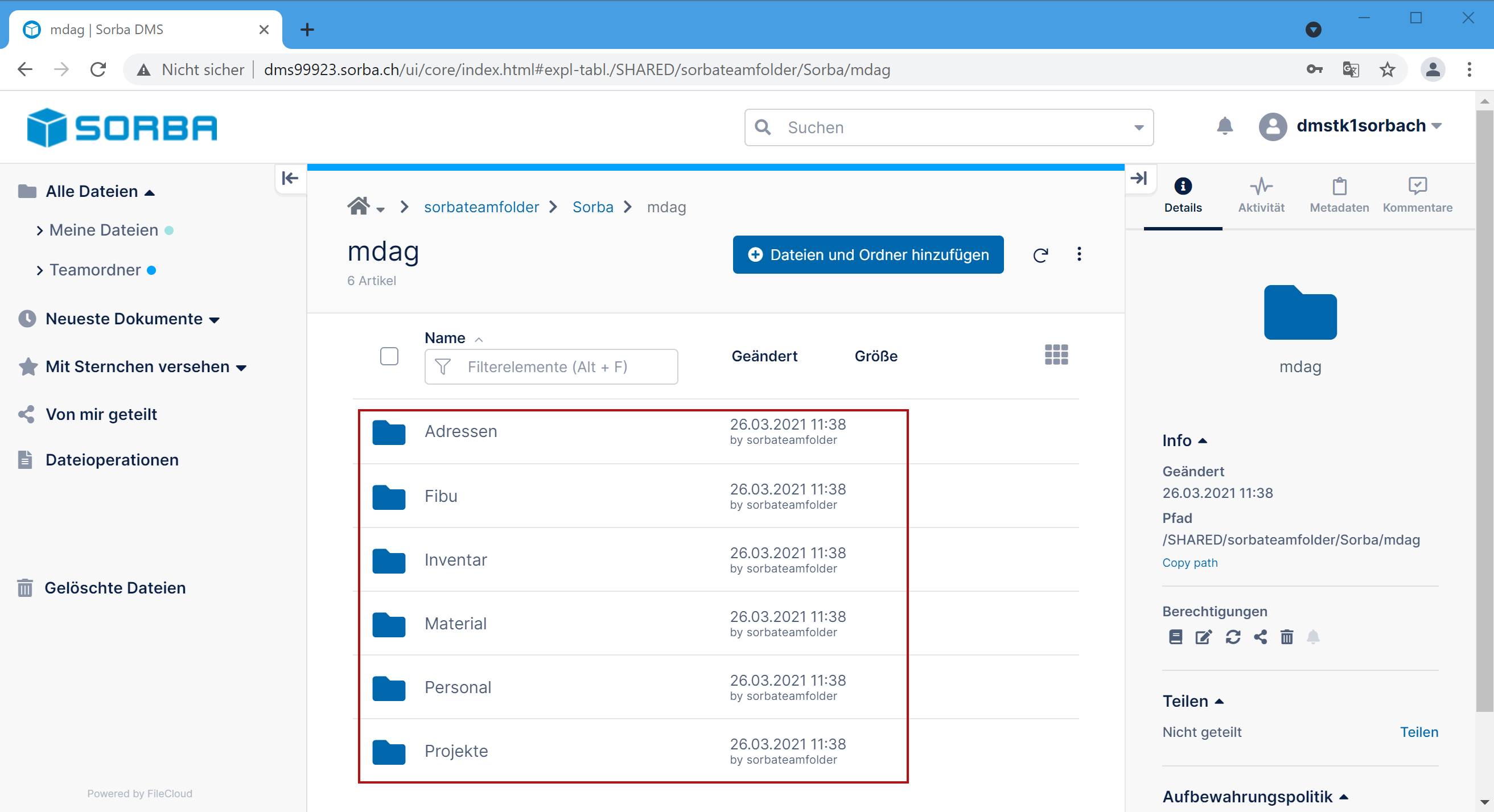Click the notifications bell icon
This screenshot has height=812, width=1494.
click(x=1224, y=126)
